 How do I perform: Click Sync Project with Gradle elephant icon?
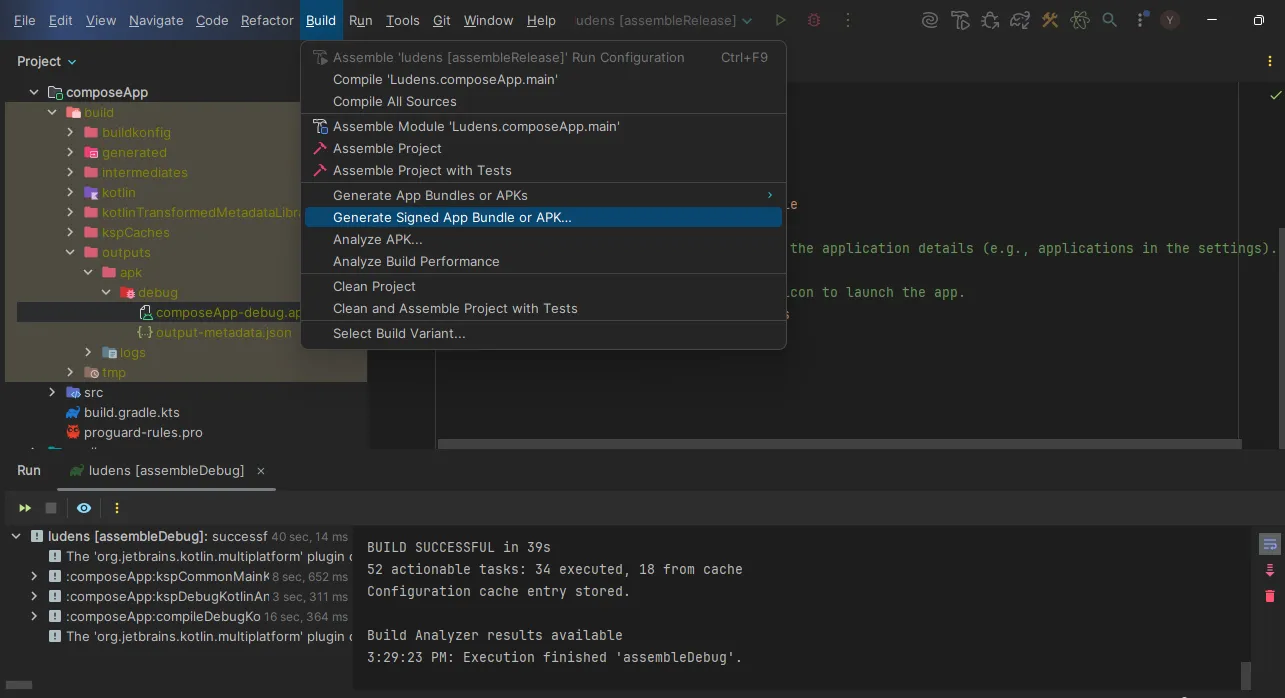1019,20
